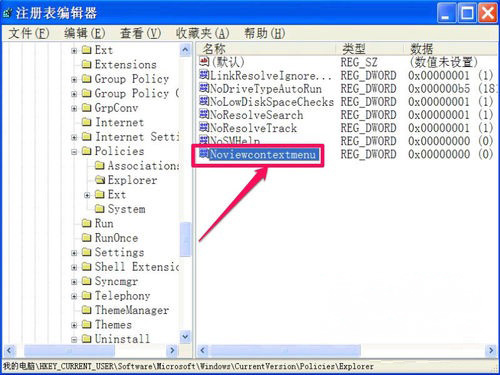500x375 pixels.
Task: Select the Run folder icon
Action: pos(86,223)
